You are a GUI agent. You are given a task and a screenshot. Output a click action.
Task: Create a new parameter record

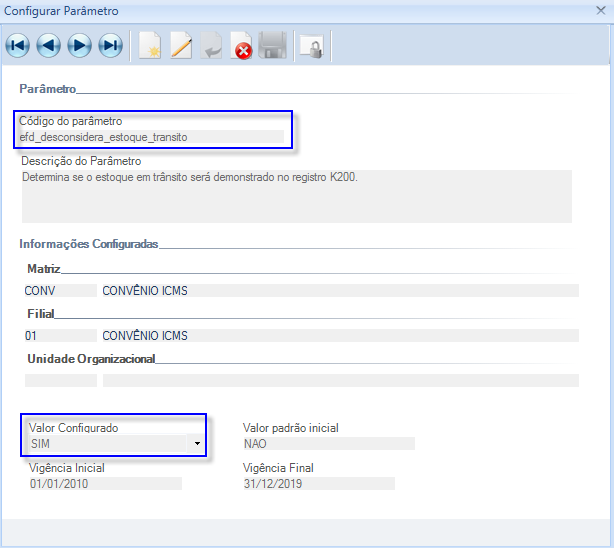[150, 46]
